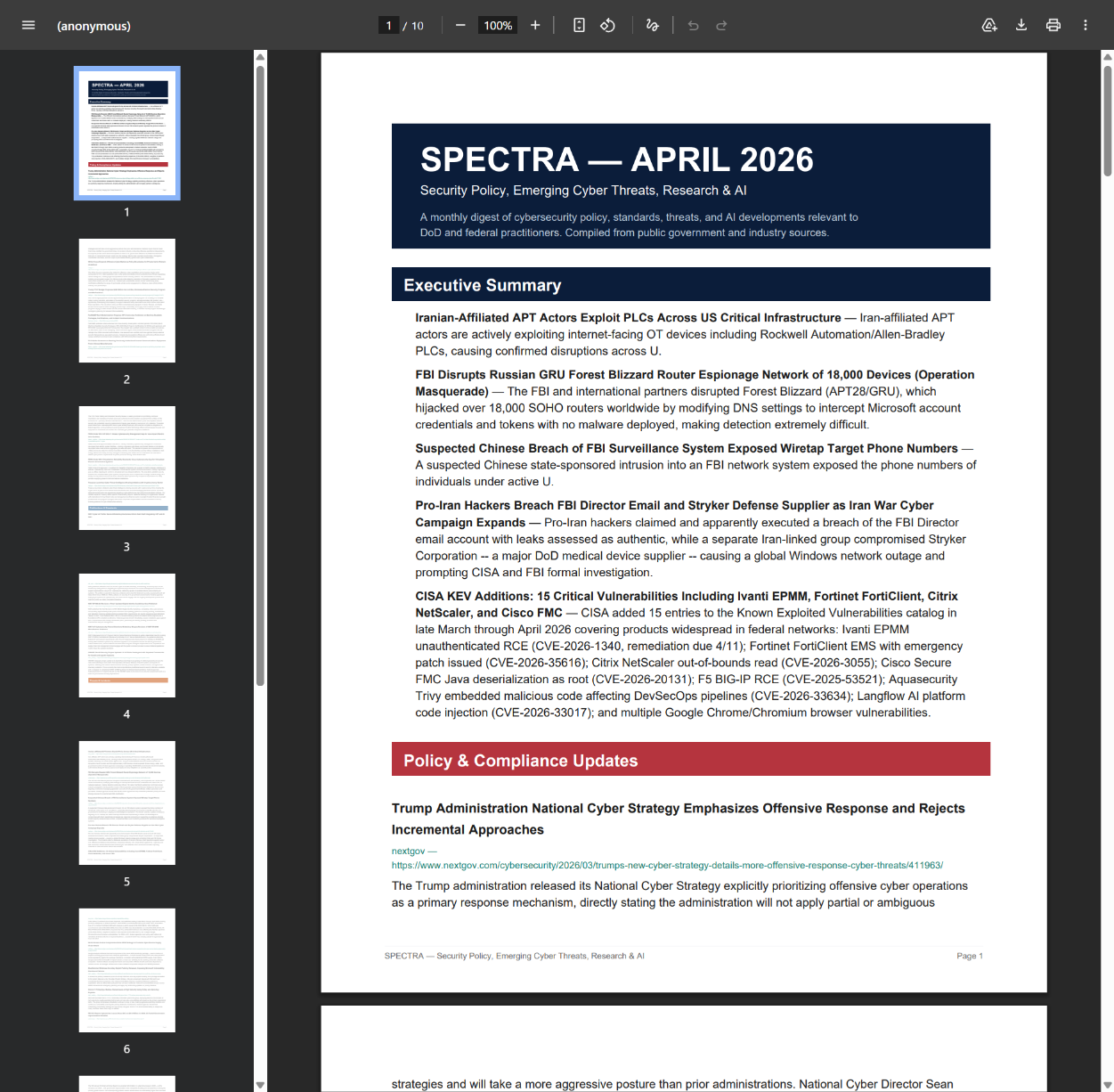Click the full nextgov article URL
Screen dimensions: 1114x1092
pos(668,865)
